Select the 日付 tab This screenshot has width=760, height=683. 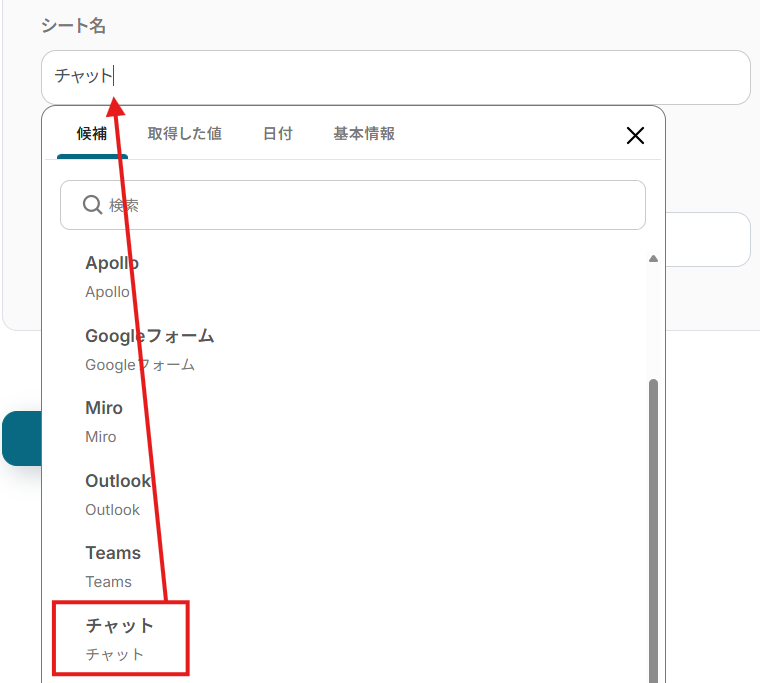click(277, 134)
